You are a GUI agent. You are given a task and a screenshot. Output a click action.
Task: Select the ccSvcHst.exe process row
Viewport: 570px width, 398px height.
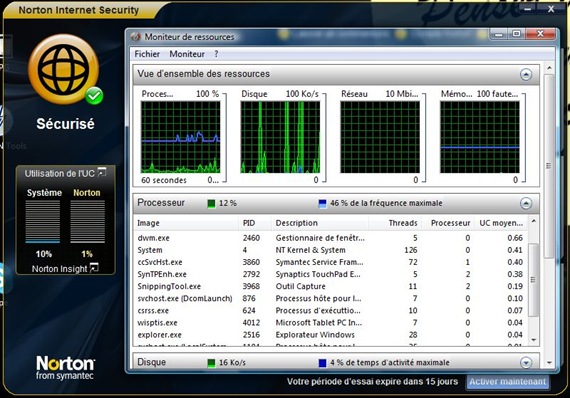click(x=330, y=262)
